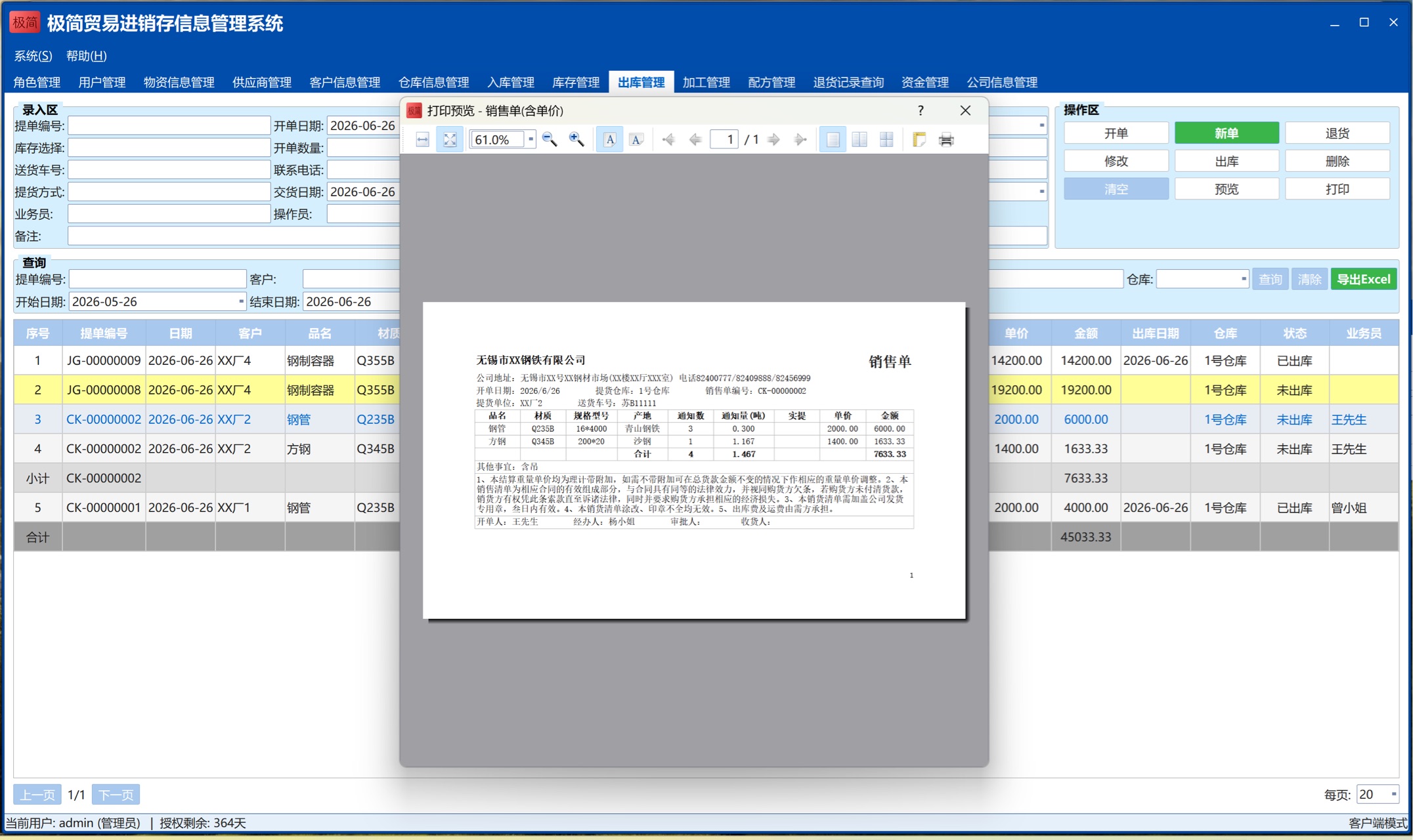The height and width of the screenshot is (840, 1413).
Task: Open the zoom percentage dropdown
Action: [531, 139]
